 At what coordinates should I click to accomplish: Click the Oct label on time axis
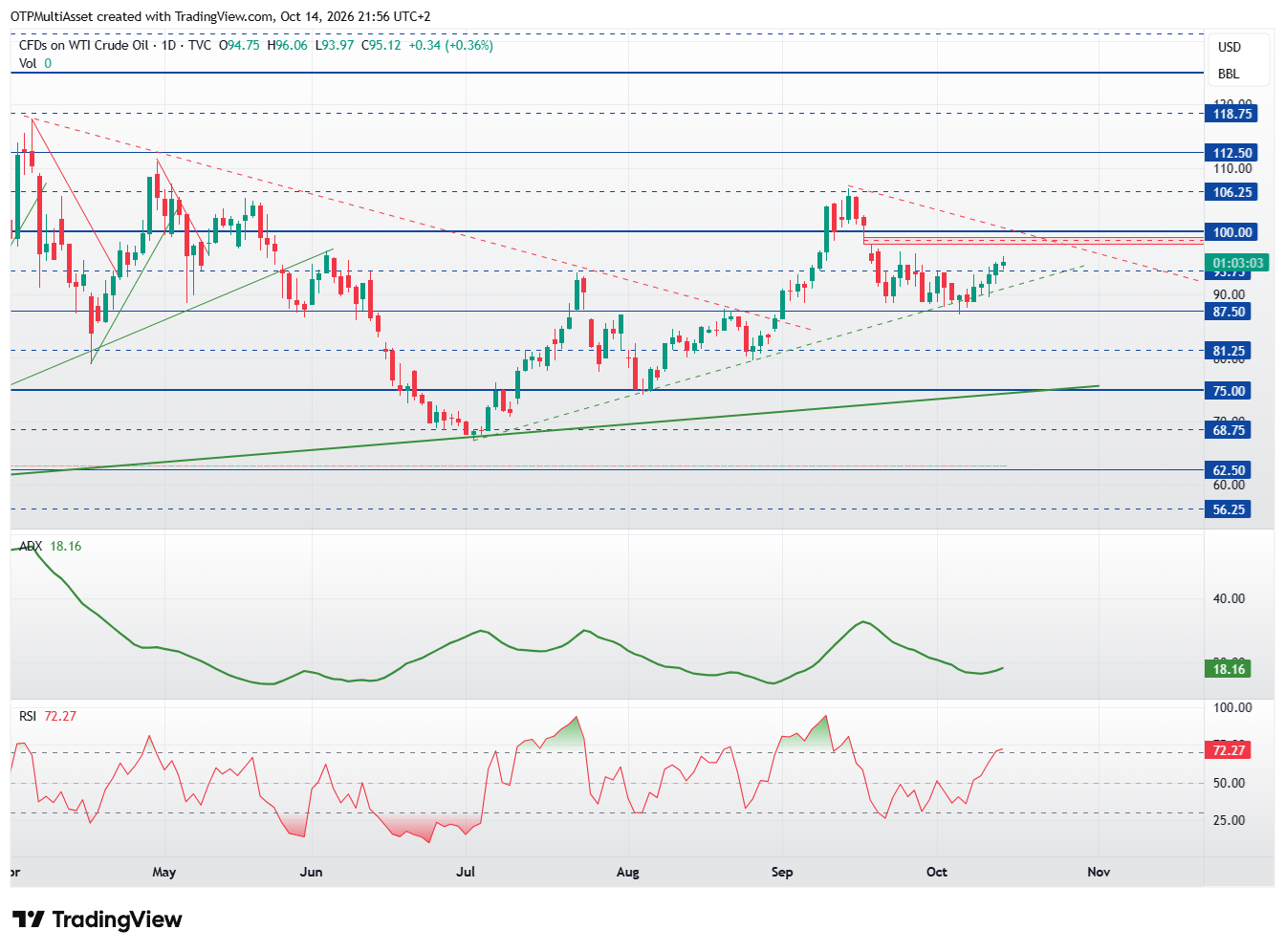tap(937, 872)
